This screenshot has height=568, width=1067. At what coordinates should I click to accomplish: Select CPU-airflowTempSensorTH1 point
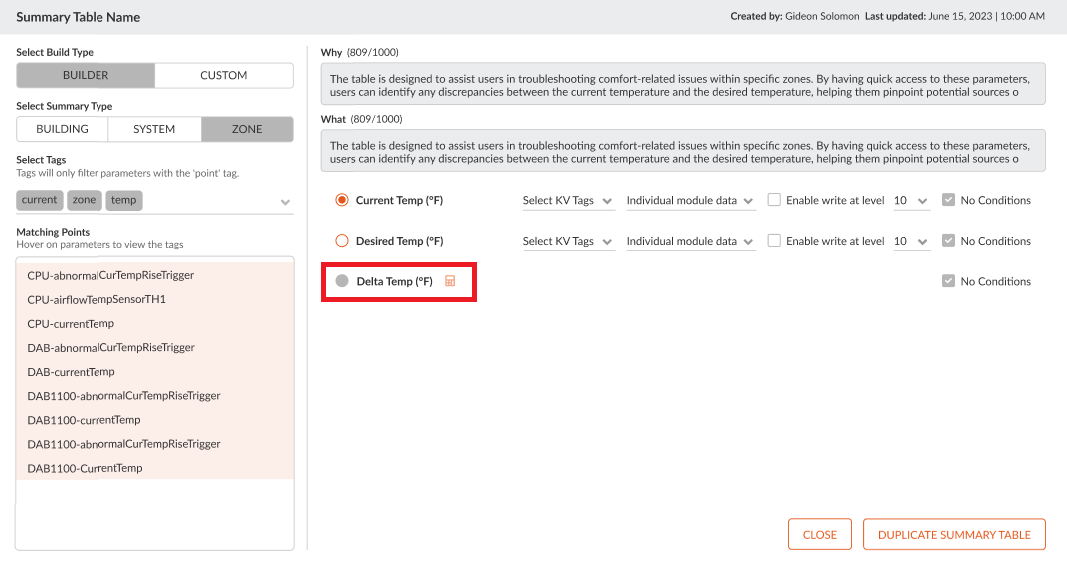155,299
